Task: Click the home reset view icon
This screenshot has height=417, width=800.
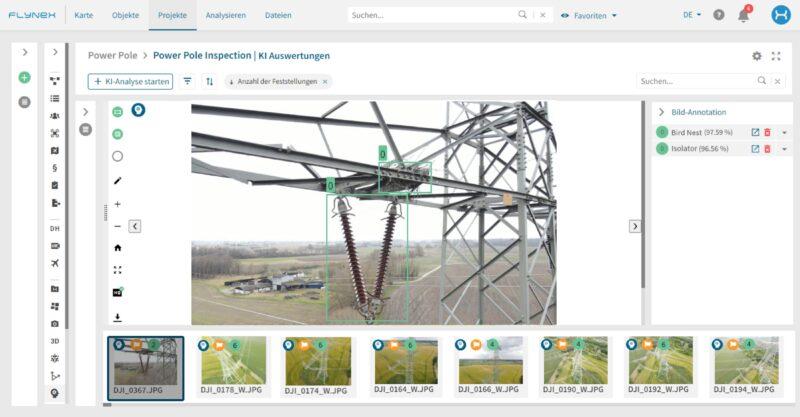Action: point(117,248)
